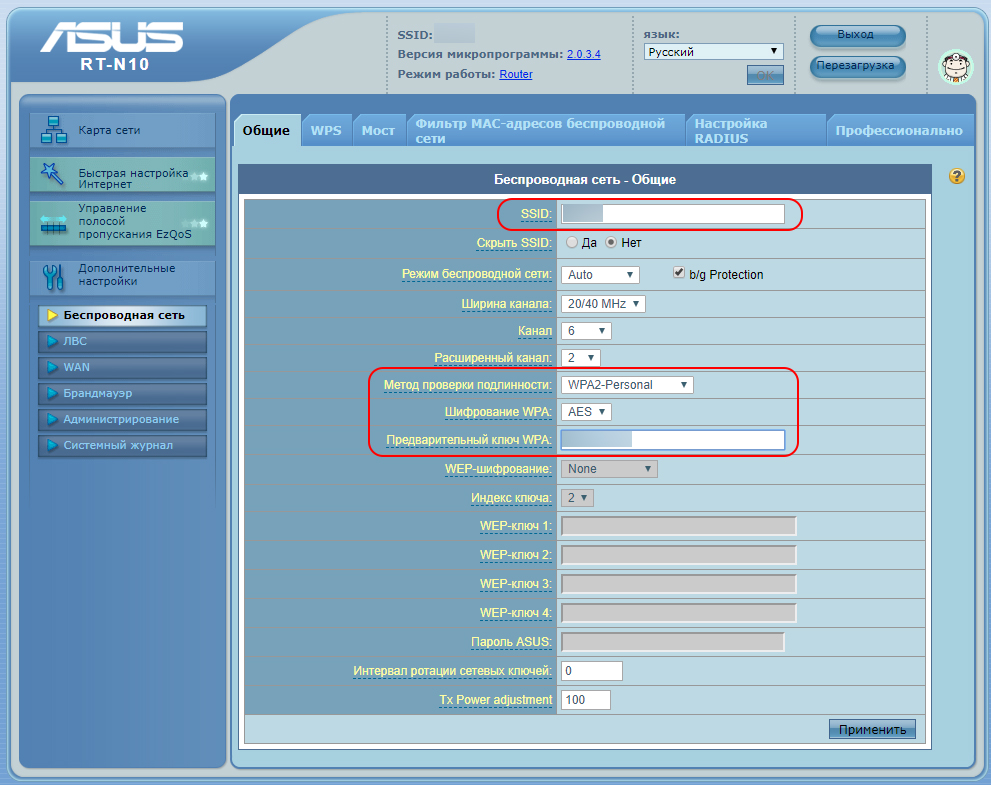Open the Индекс ключа dropdown
This screenshot has width=991, height=785.
click(577, 498)
